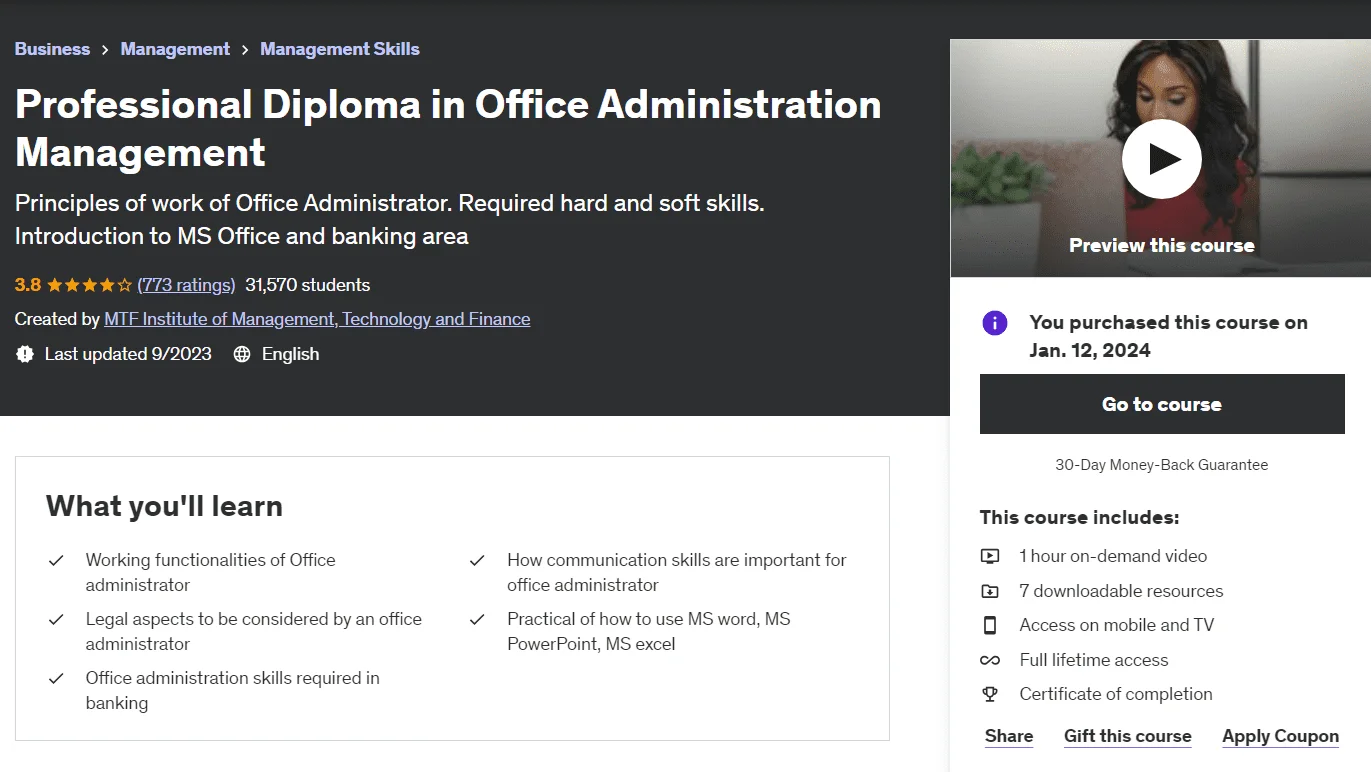The width and height of the screenshot is (1371, 772).
Task: Click the 7 downloadable resources text
Action: 1121,591
